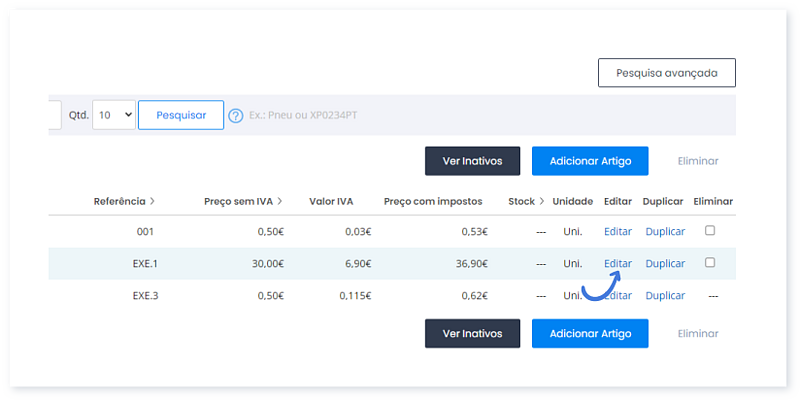Click the question mark help icon
Viewport: 800px width, 400px height.
pos(235,116)
